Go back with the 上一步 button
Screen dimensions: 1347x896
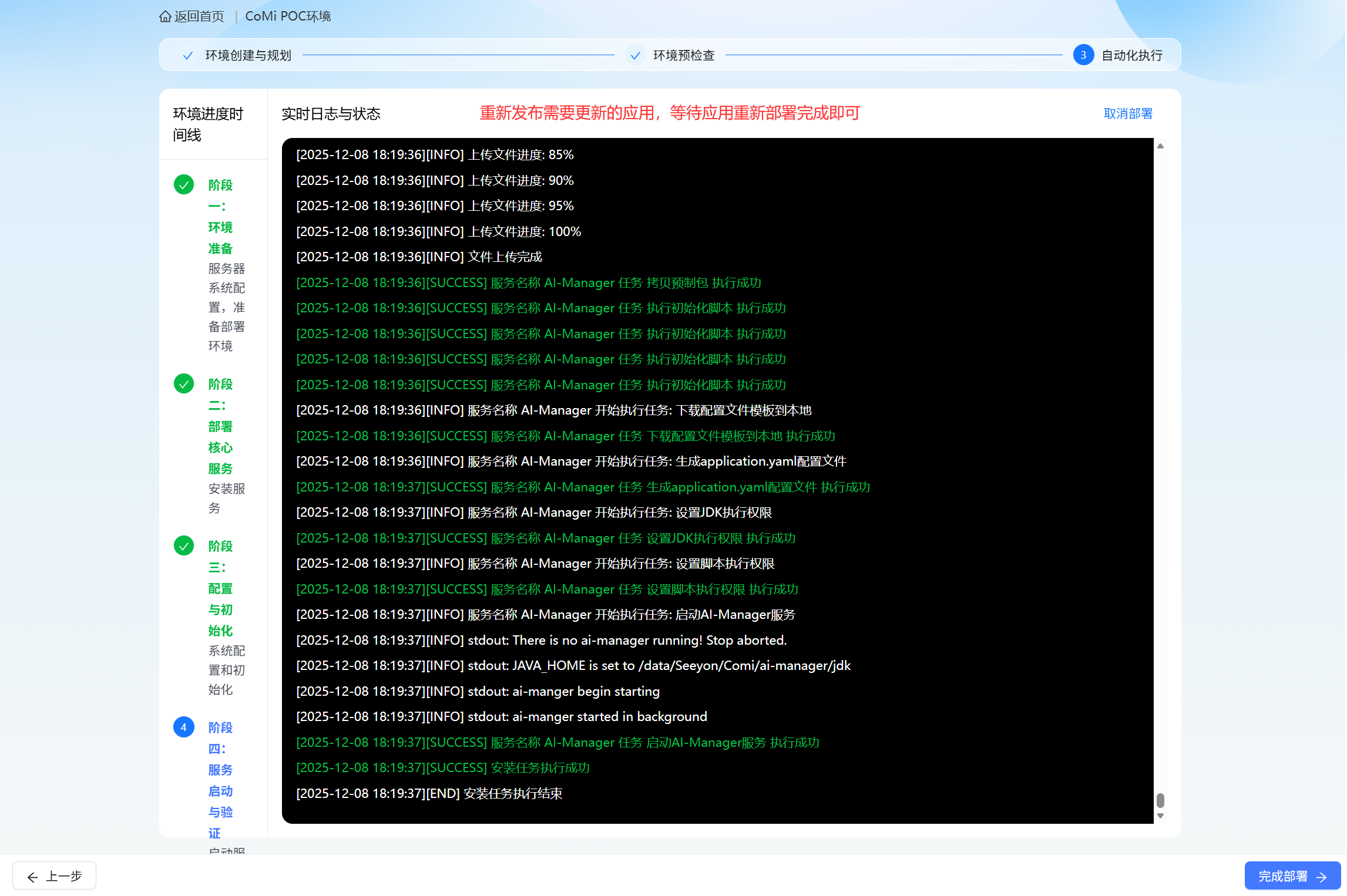[55, 876]
